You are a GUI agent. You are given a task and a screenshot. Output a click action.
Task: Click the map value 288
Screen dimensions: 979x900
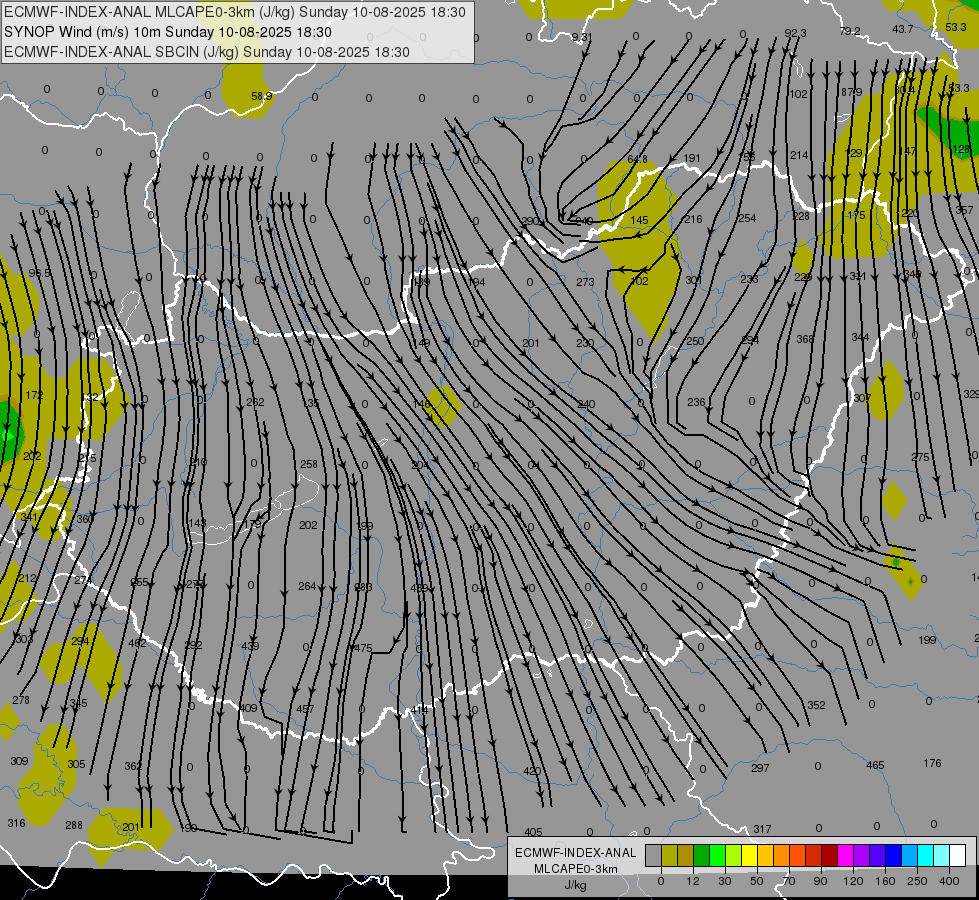click(74, 825)
